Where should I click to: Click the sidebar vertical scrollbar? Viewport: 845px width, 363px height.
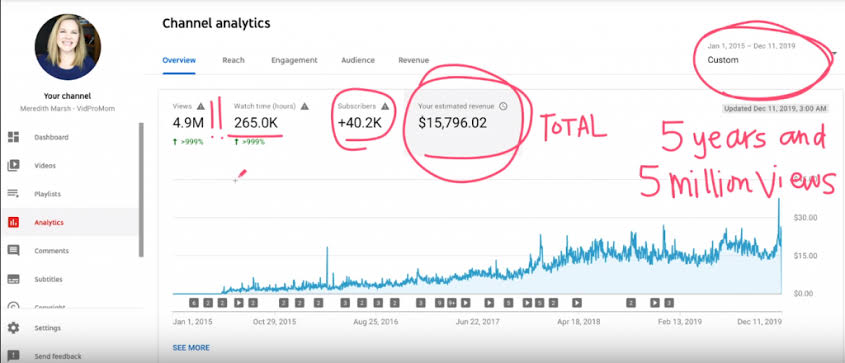141,190
